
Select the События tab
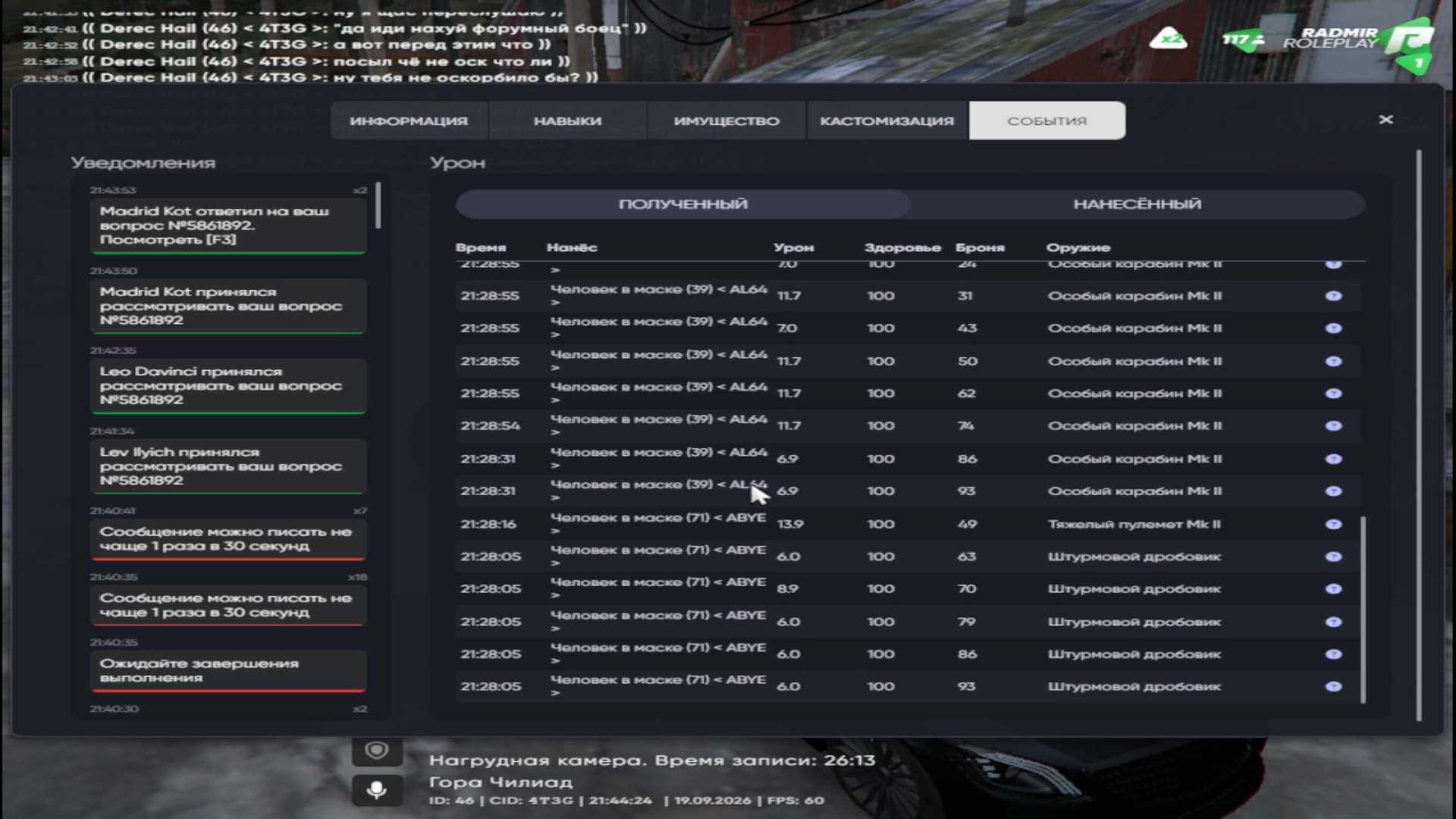tap(1047, 121)
